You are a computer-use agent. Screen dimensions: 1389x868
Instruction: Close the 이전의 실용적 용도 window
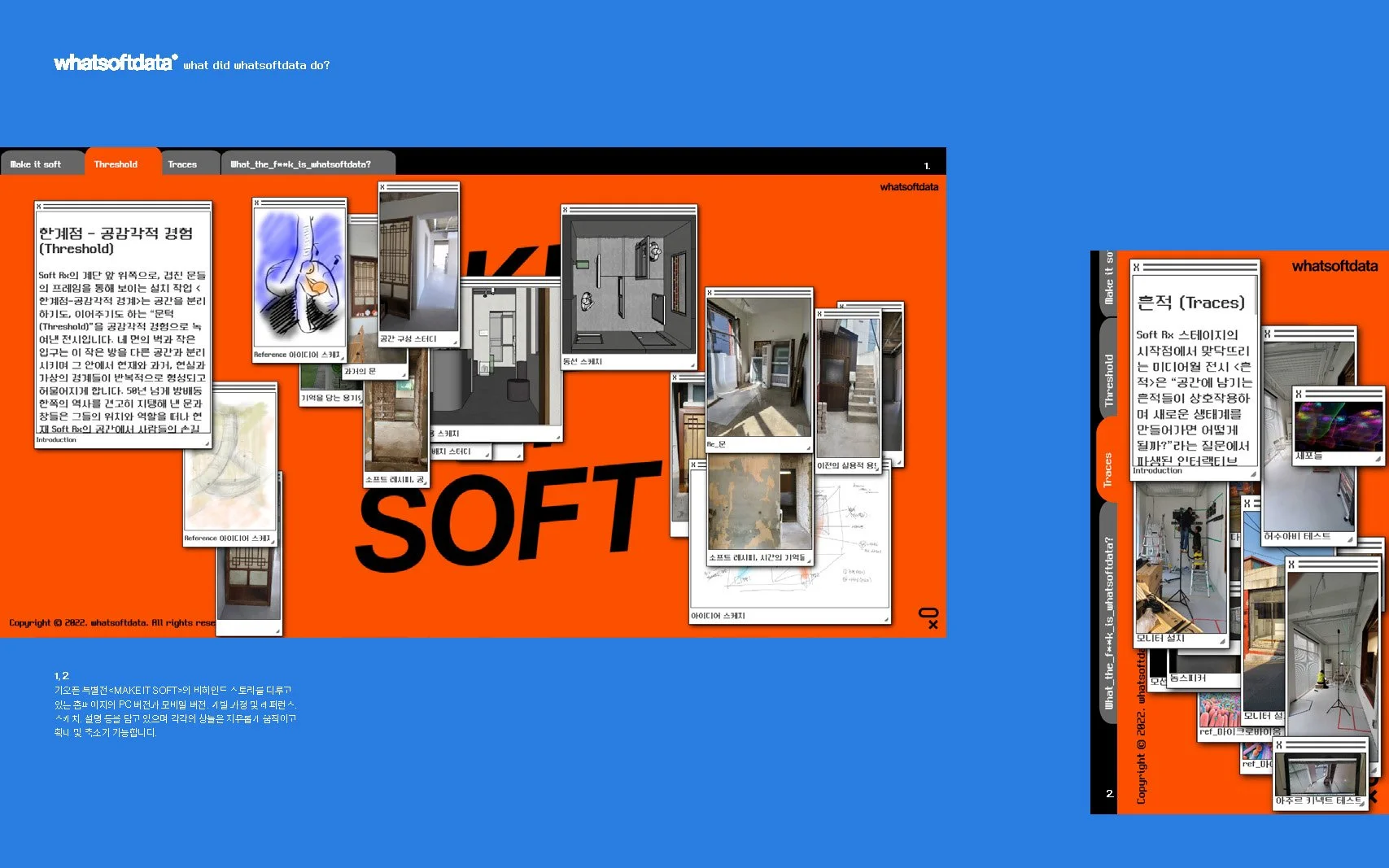(x=820, y=314)
